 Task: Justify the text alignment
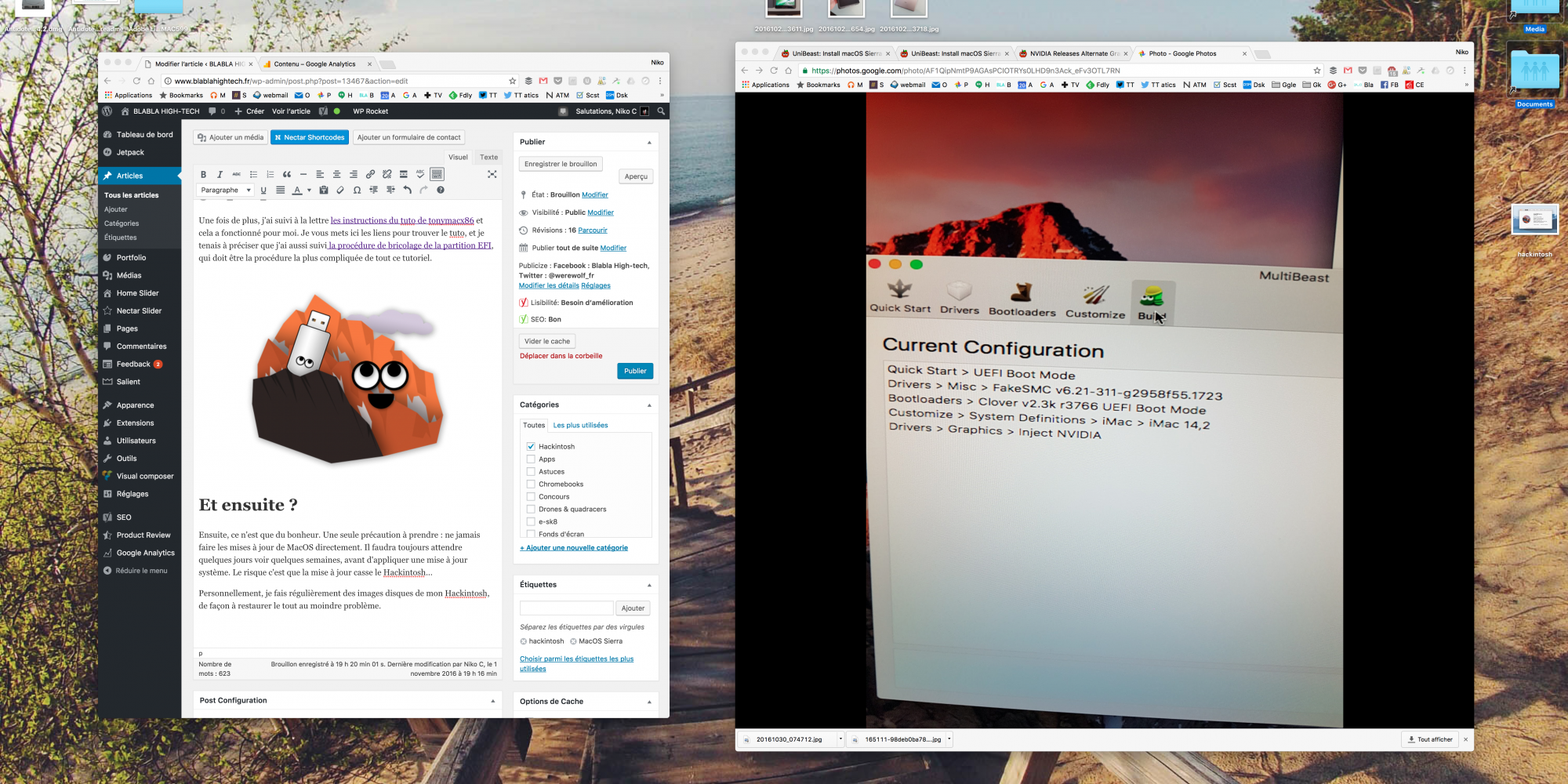click(280, 190)
